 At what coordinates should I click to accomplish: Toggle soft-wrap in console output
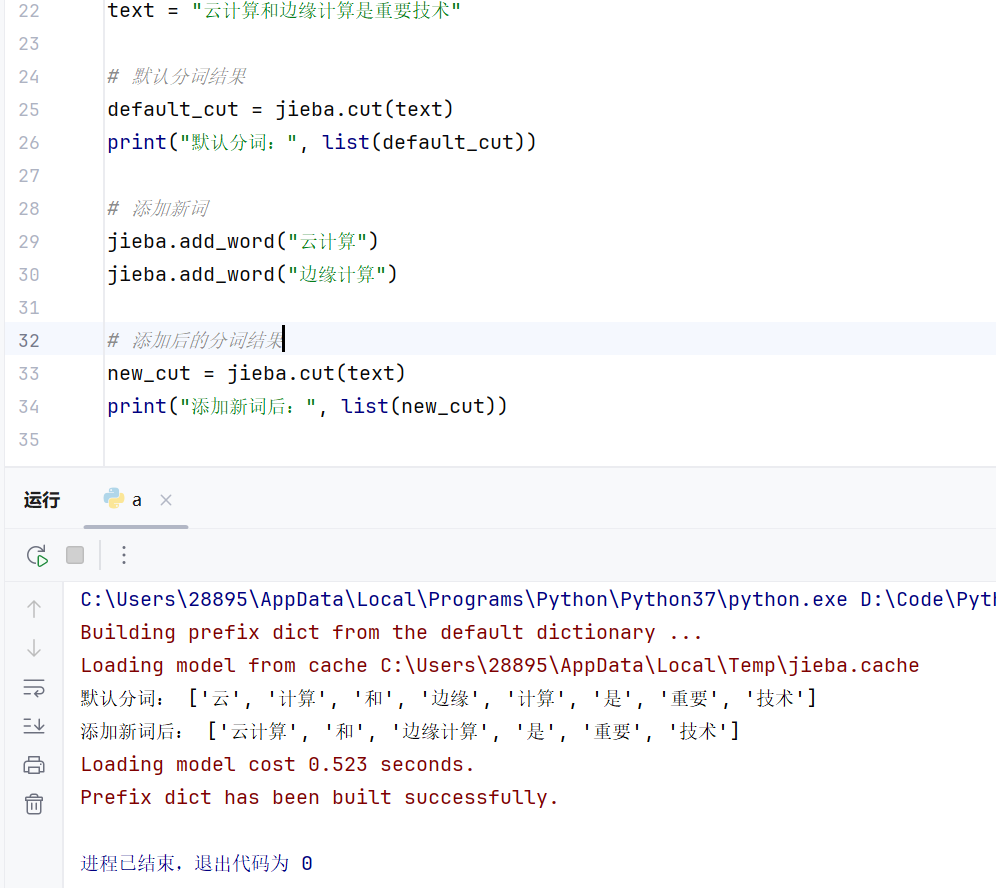click(x=34, y=688)
